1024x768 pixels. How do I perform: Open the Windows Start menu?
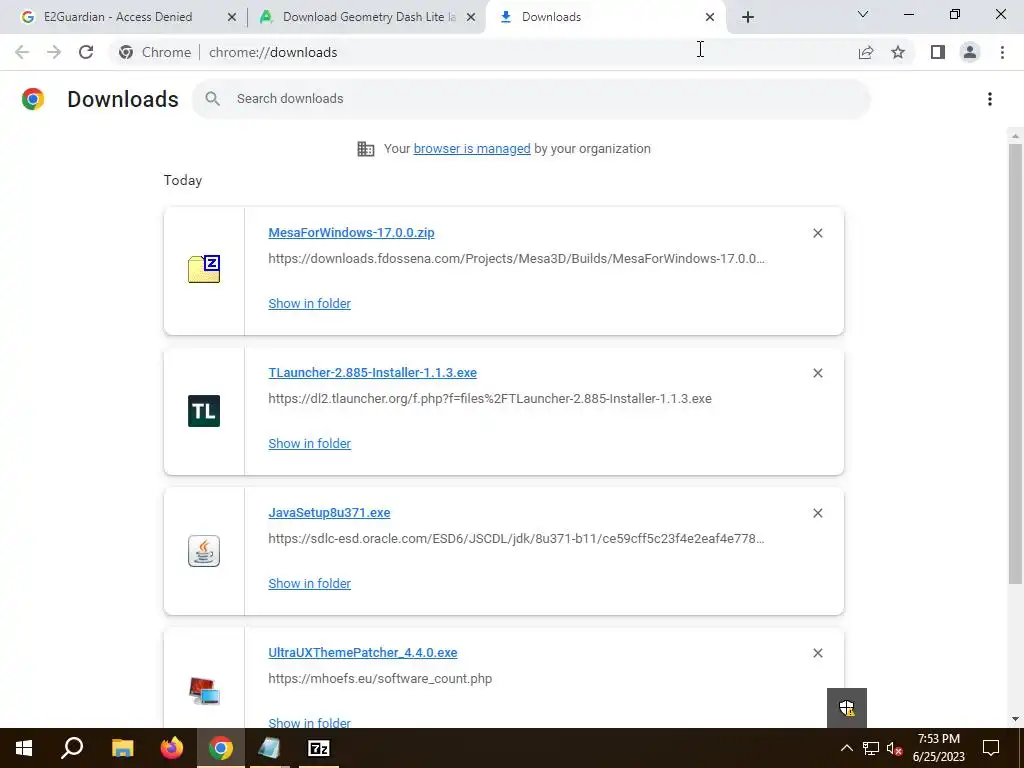coord(24,748)
